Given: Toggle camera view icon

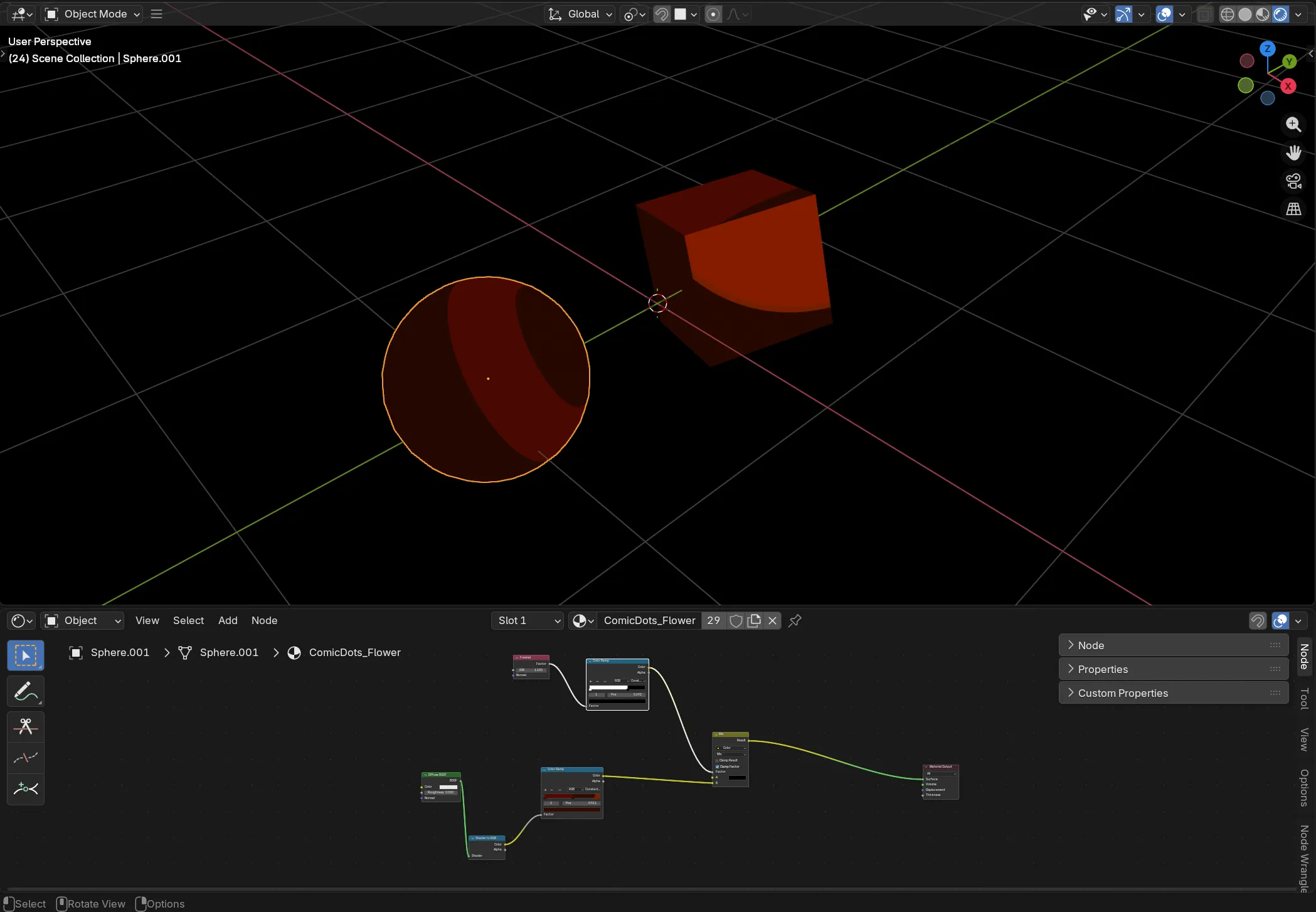Looking at the screenshot, I should pos(1293,181).
